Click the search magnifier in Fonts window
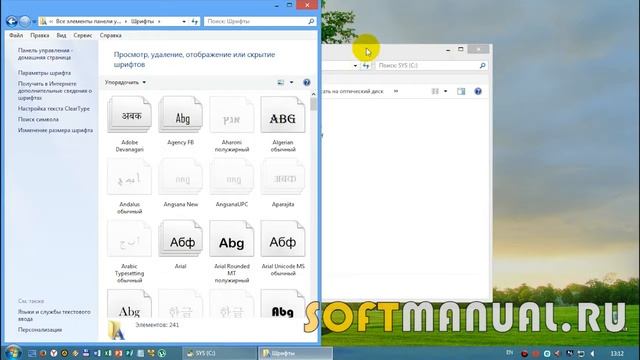640x360 pixels. tap(311, 21)
